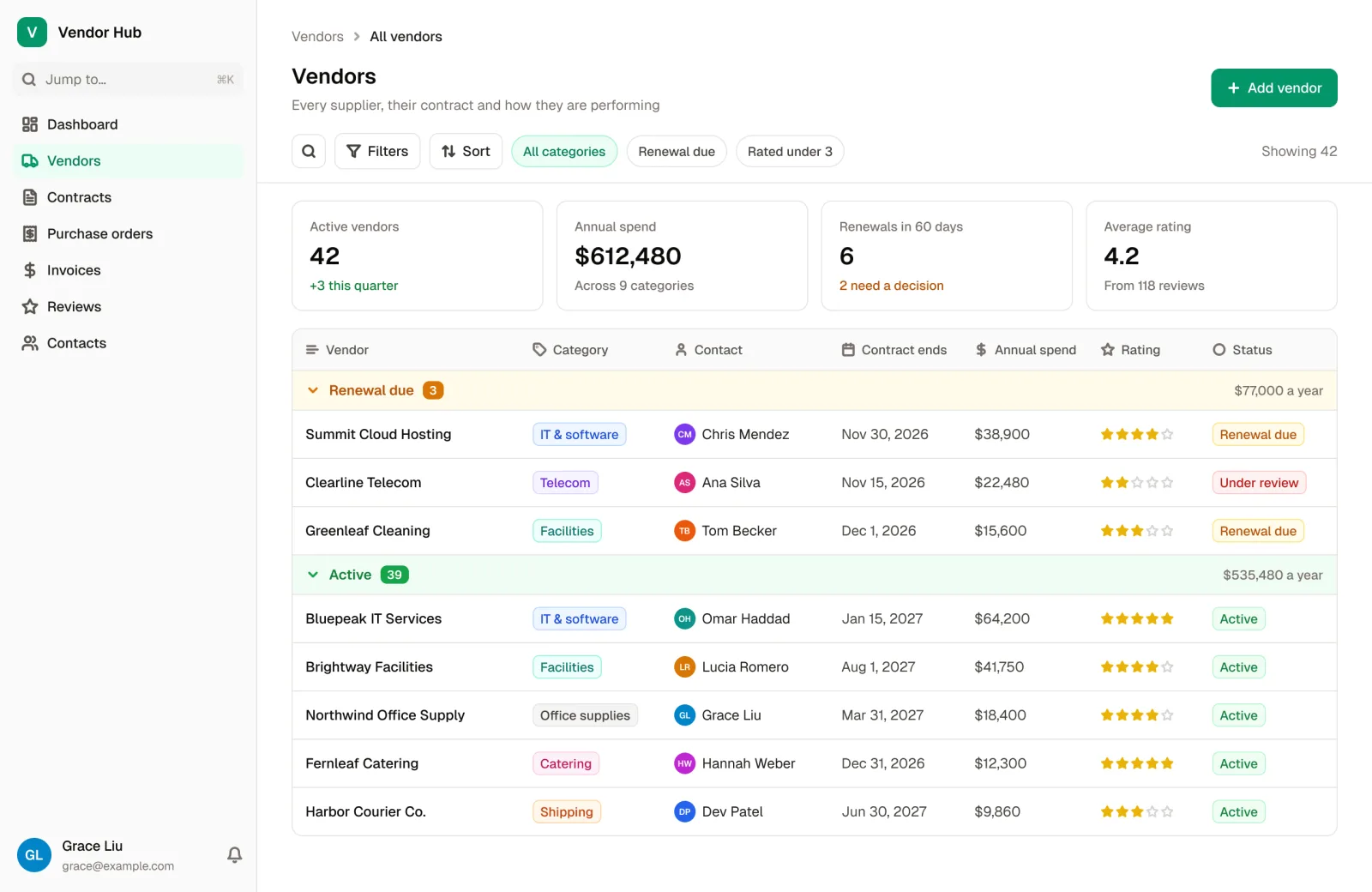Open Purchase orders page
Screen dimensions: 1372x892
pos(129,234)
